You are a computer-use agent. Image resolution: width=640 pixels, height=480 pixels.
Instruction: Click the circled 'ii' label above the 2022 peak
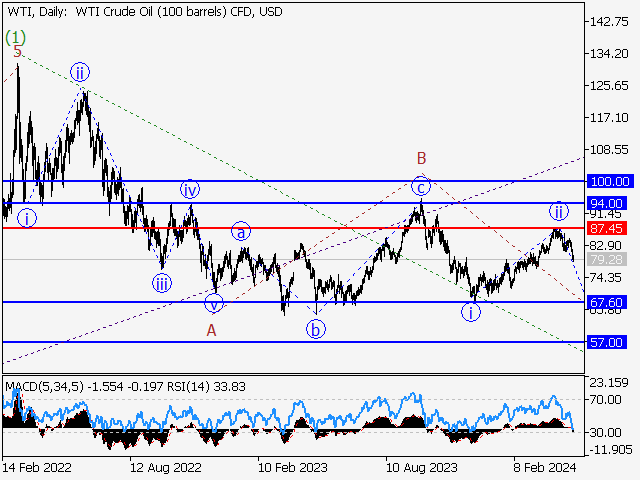coord(80,73)
